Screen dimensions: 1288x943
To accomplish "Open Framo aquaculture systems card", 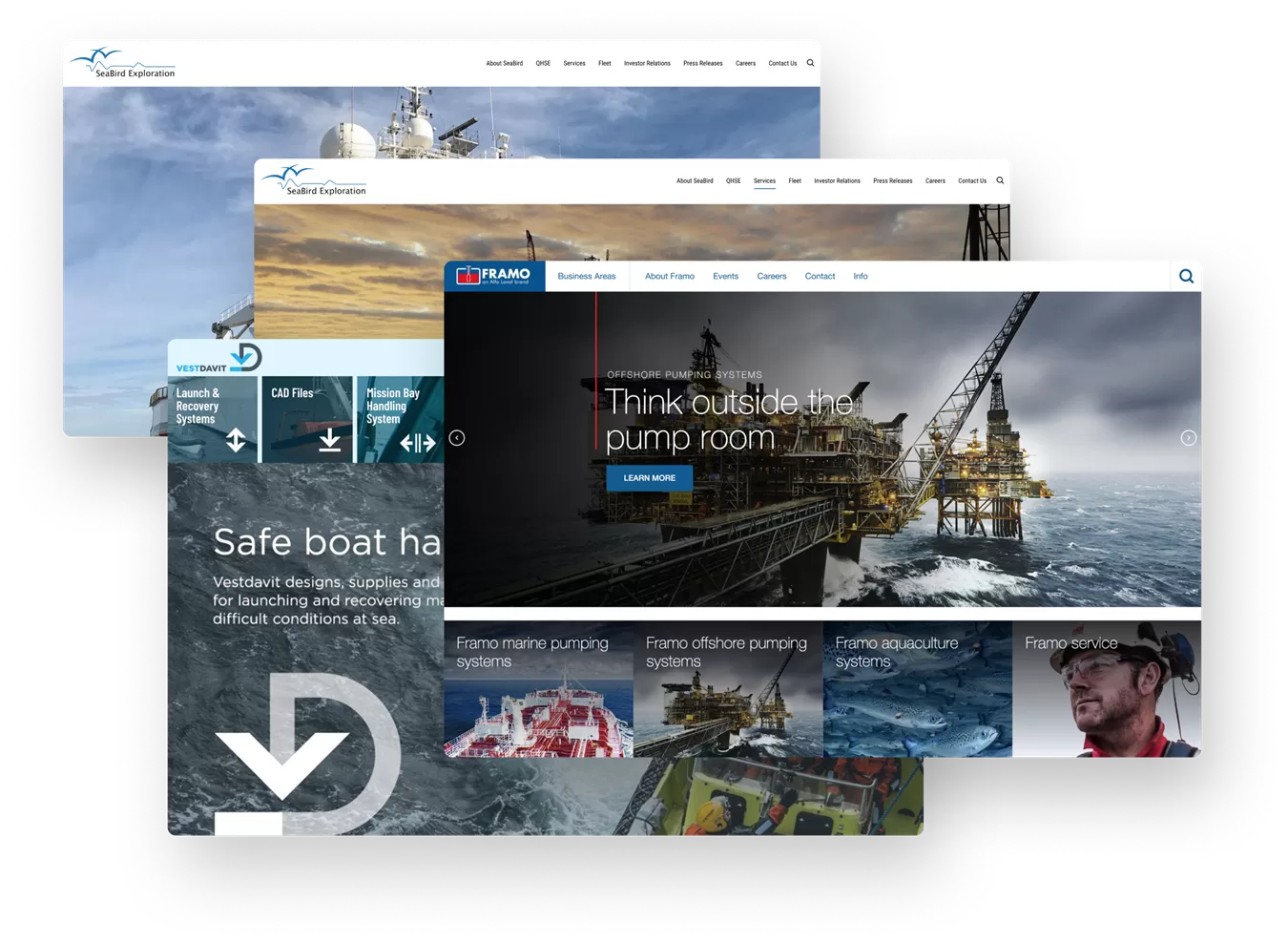I will click(916, 689).
